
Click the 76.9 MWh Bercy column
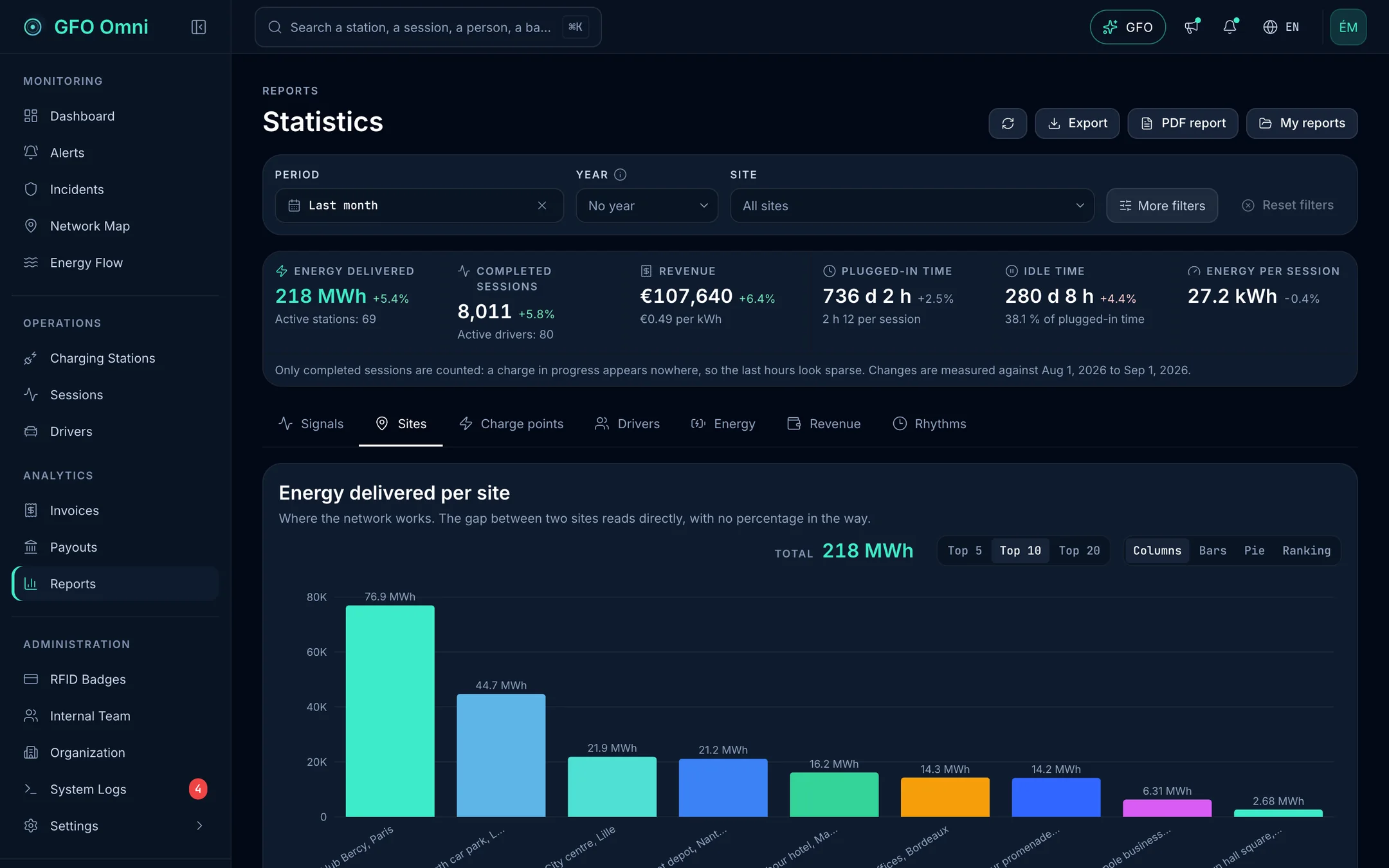(390, 711)
